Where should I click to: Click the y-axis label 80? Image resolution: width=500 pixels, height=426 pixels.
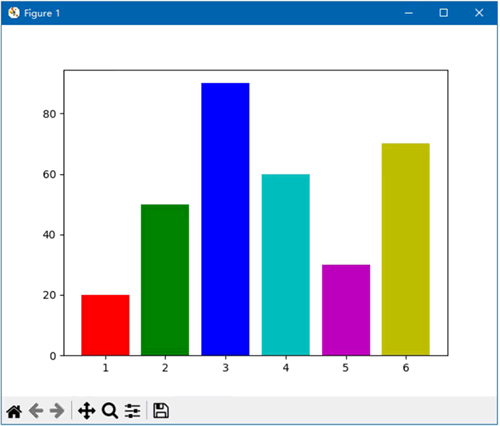pos(49,114)
